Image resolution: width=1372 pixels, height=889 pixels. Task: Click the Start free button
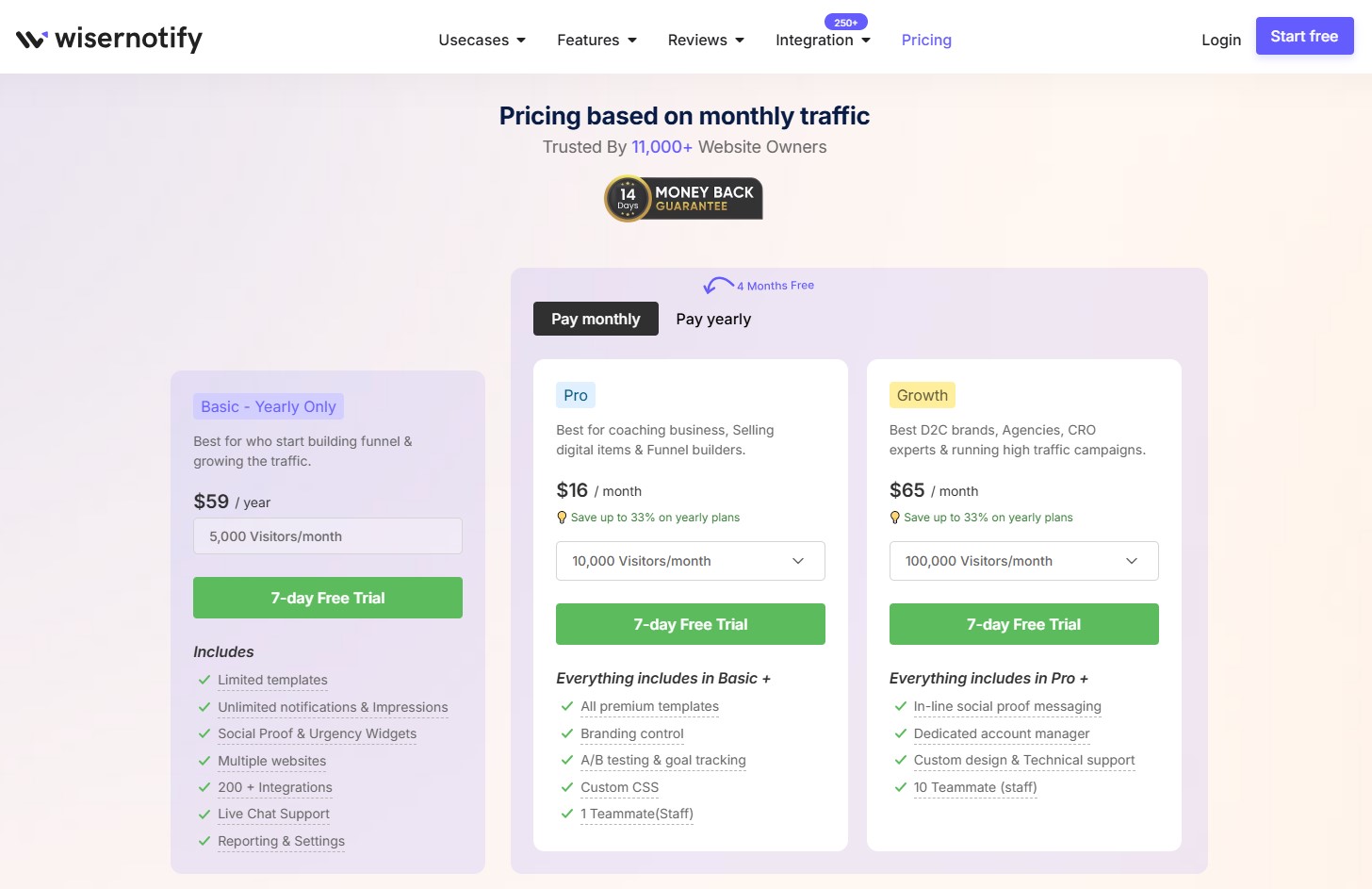click(1304, 36)
